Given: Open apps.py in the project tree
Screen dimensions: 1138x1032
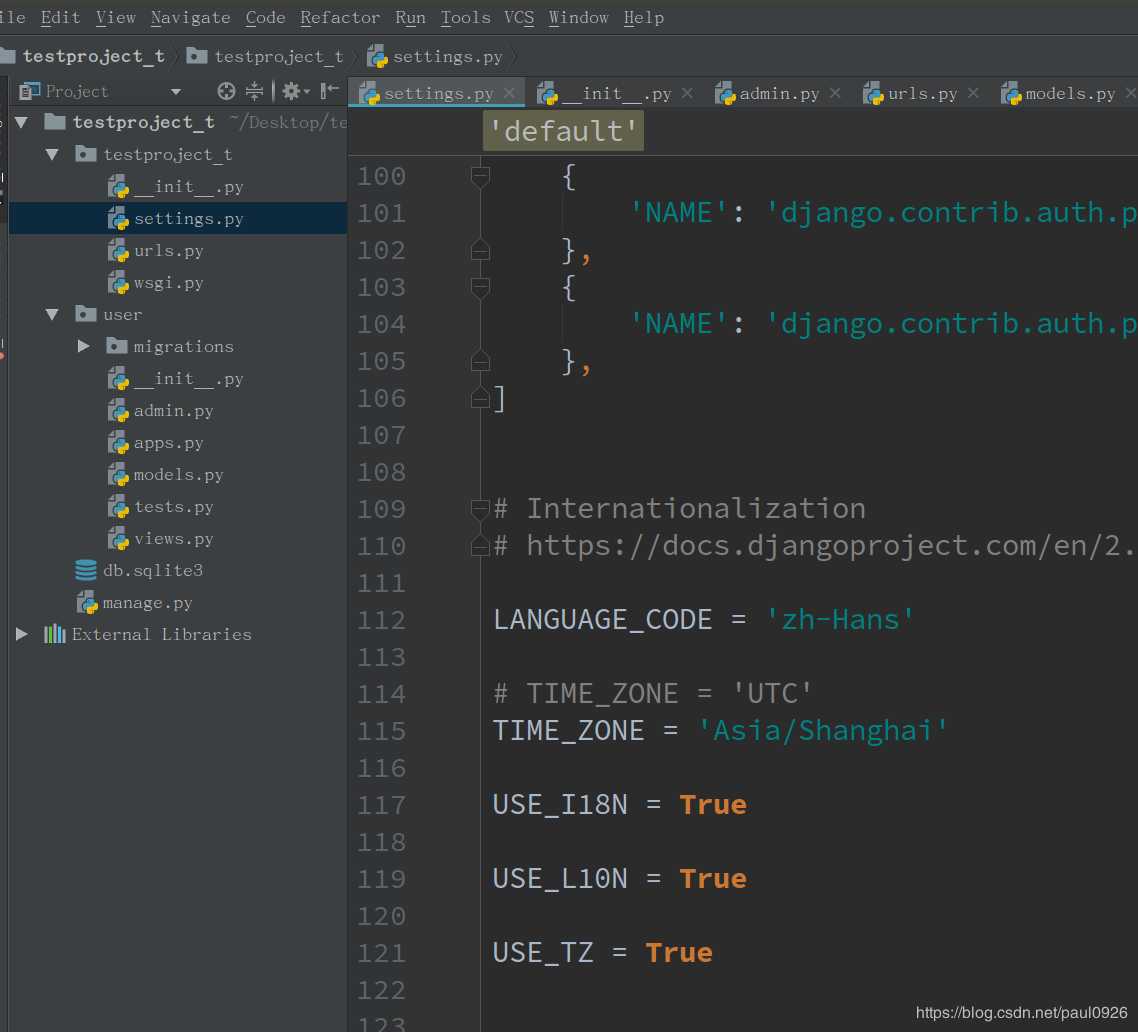Looking at the screenshot, I should [168, 443].
